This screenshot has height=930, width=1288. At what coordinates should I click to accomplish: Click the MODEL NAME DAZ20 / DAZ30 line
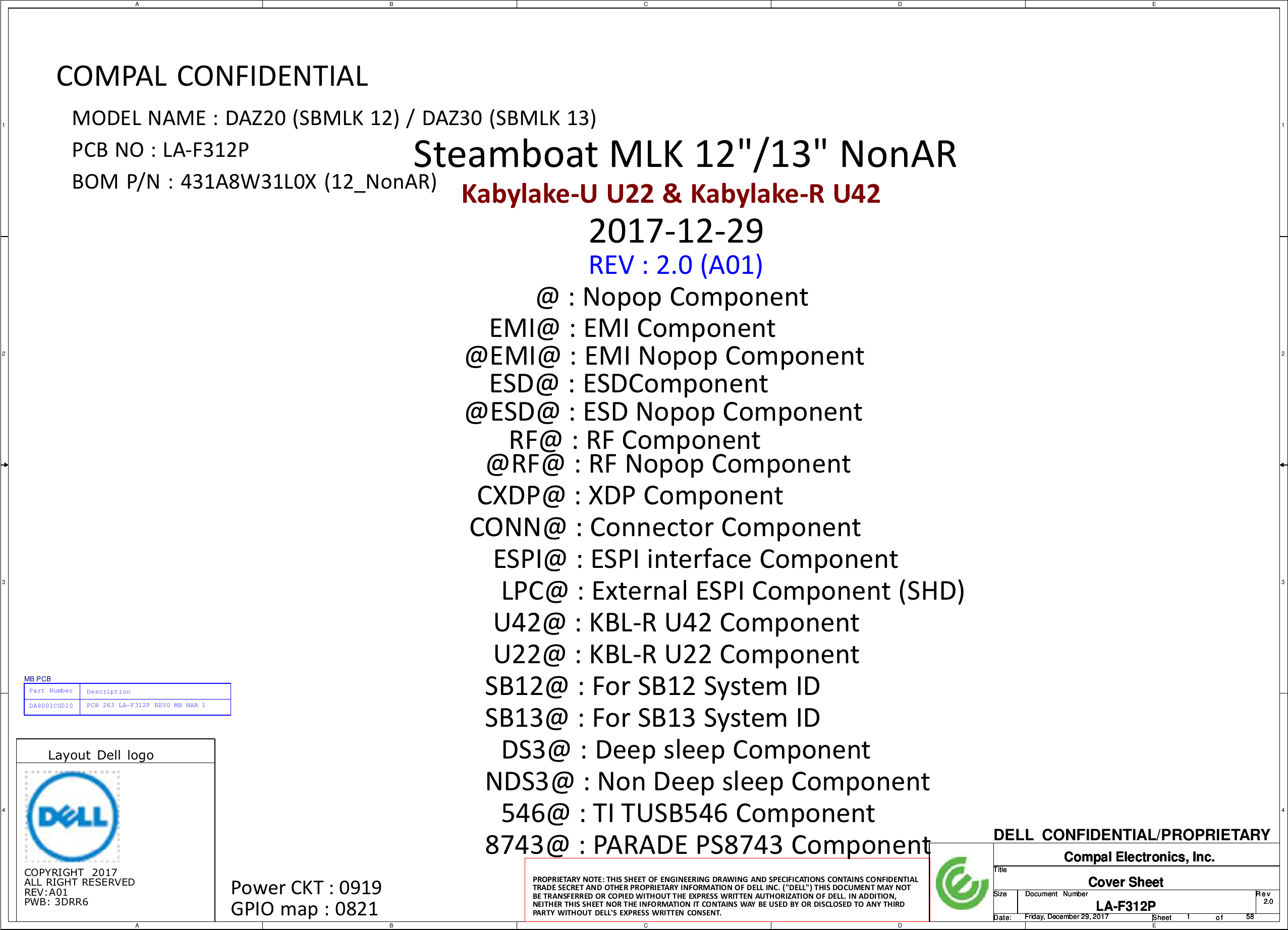pyautogui.click(x=334, y=118)
